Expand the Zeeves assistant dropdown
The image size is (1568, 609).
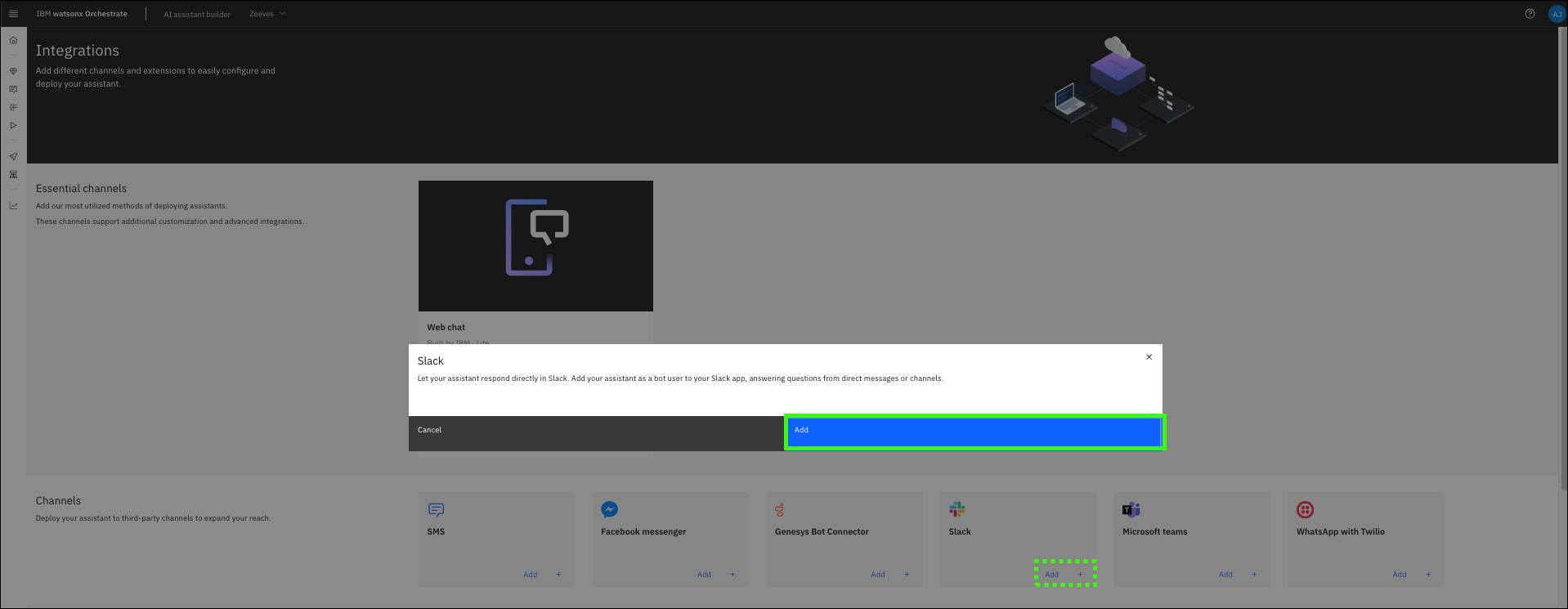pos(267,14)
